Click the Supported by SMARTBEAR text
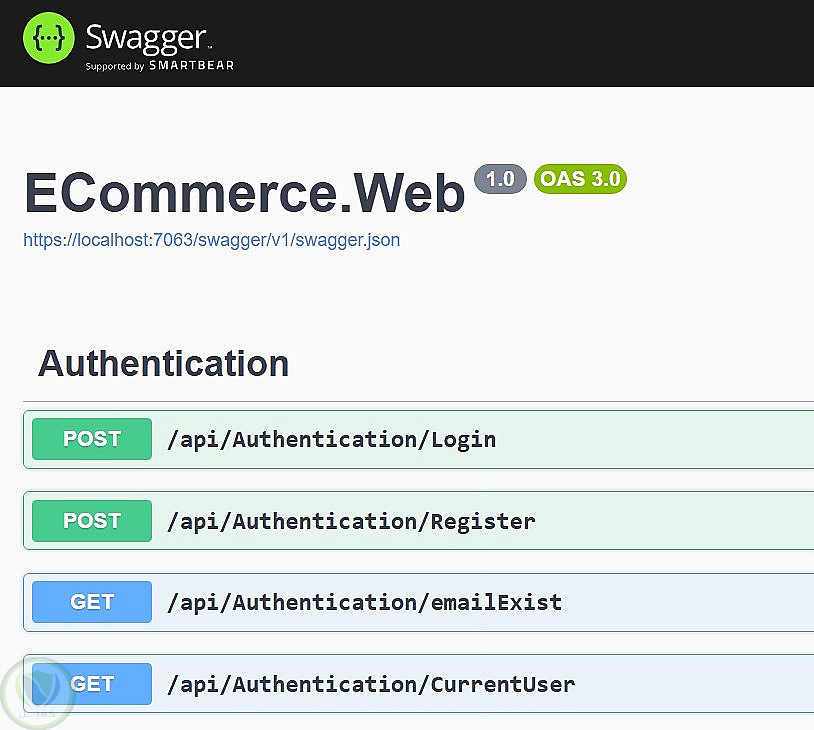Screen dimensions: 814x730 160,66
